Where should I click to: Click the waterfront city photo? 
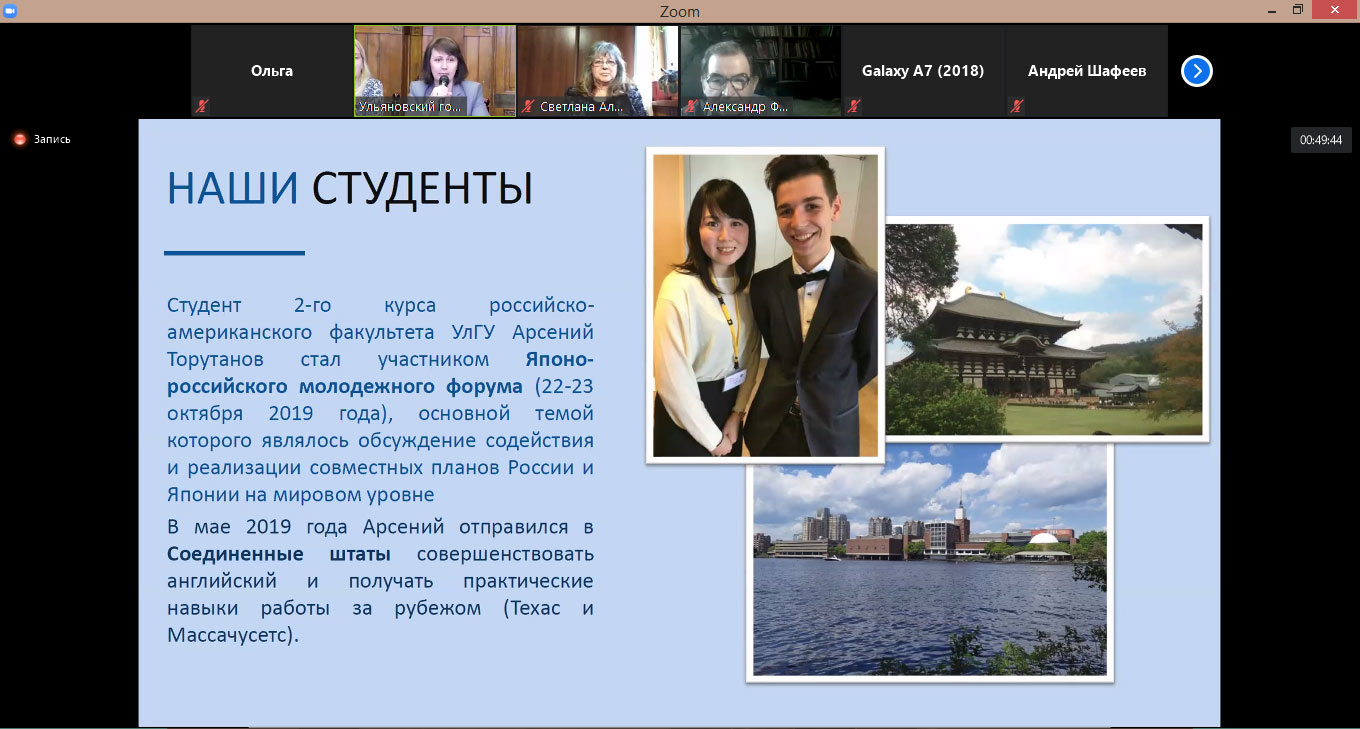930,562
